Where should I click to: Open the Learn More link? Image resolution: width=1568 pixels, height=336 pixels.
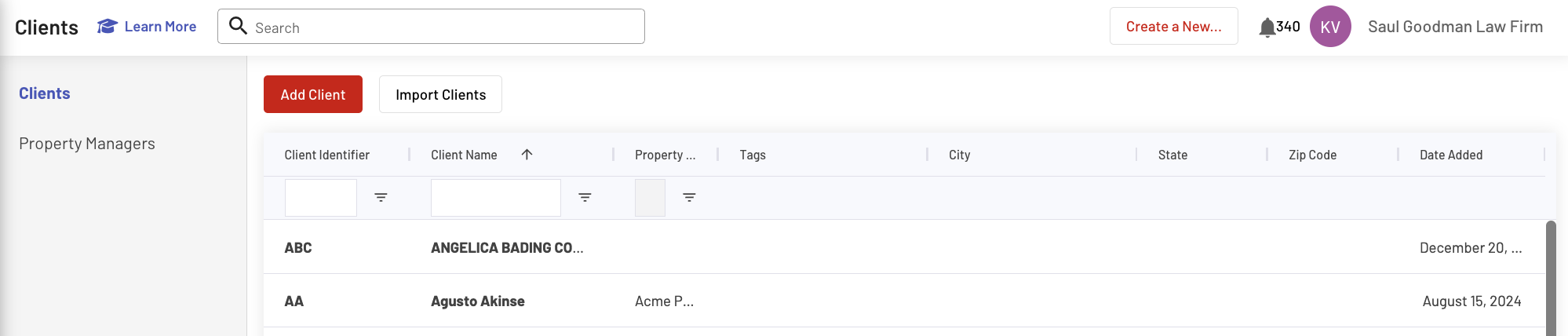pos(160,27)
